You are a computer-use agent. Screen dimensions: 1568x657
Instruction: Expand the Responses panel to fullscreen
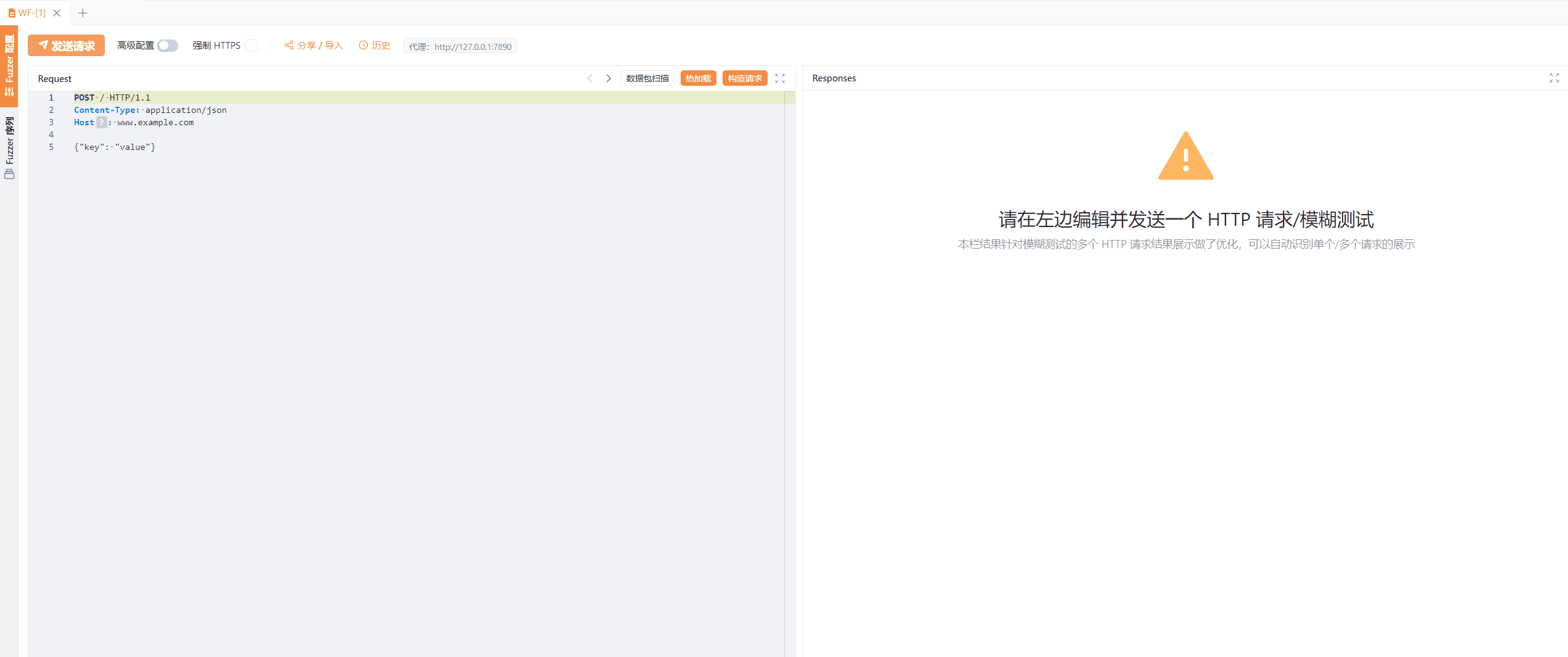tap(1554, 78)
